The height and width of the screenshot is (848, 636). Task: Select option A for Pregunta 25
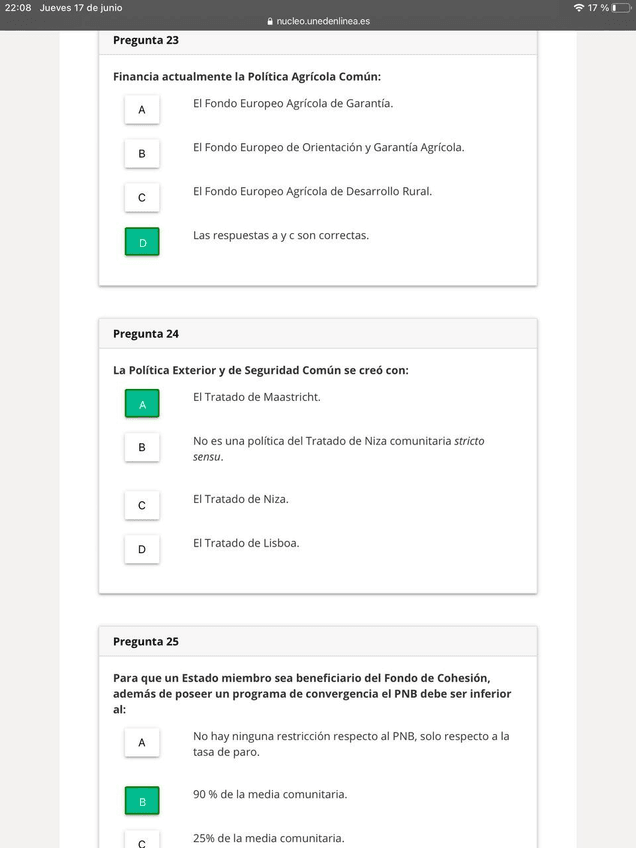tap(142, 742)
